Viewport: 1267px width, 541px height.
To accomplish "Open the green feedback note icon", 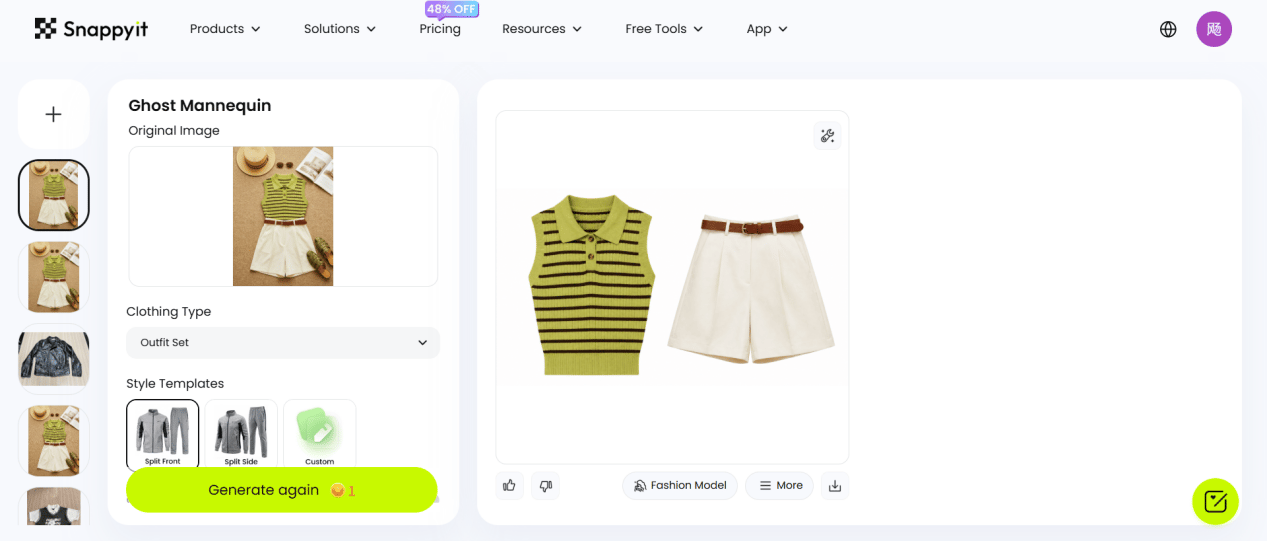I will [1215, 501].
